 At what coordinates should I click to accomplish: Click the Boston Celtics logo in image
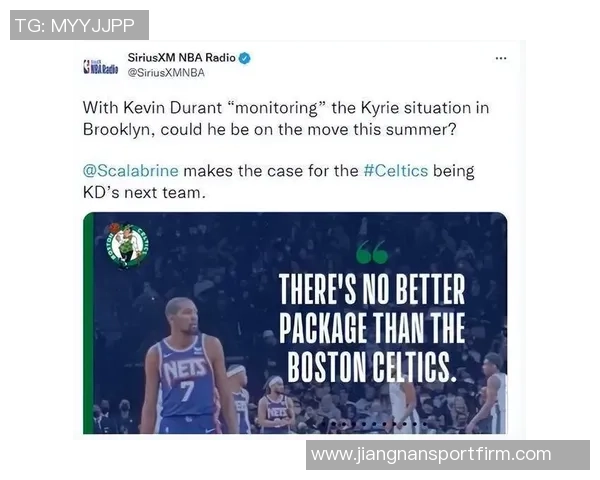tap(127, 245)
